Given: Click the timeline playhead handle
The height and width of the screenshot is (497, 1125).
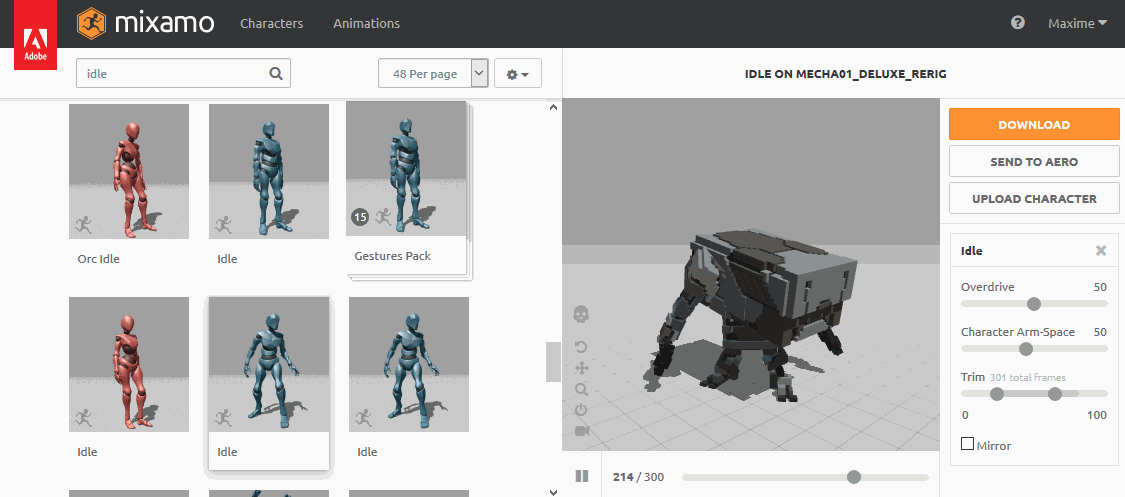Looking at the screenshot, I should coord(853,477).
